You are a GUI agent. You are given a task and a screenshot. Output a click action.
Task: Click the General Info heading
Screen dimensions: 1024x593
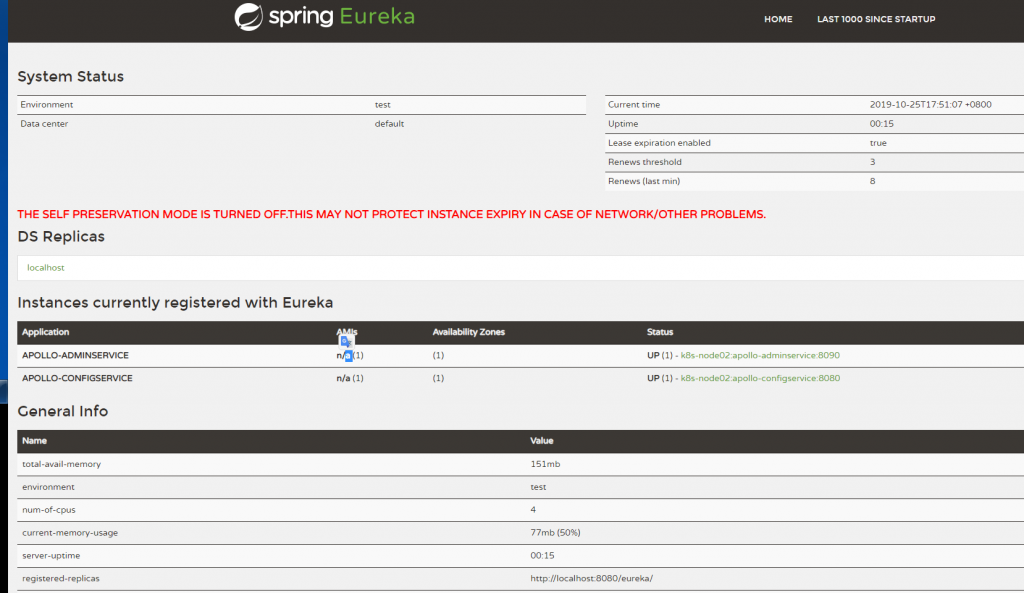[63, 411]
